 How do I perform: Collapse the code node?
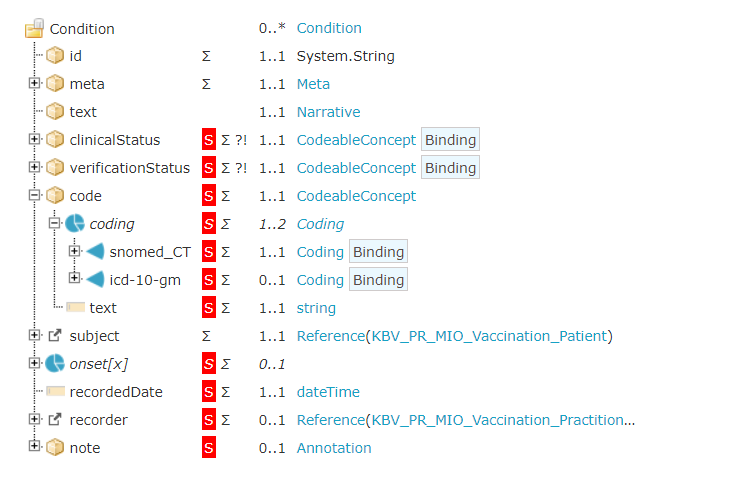pos(34,196)
